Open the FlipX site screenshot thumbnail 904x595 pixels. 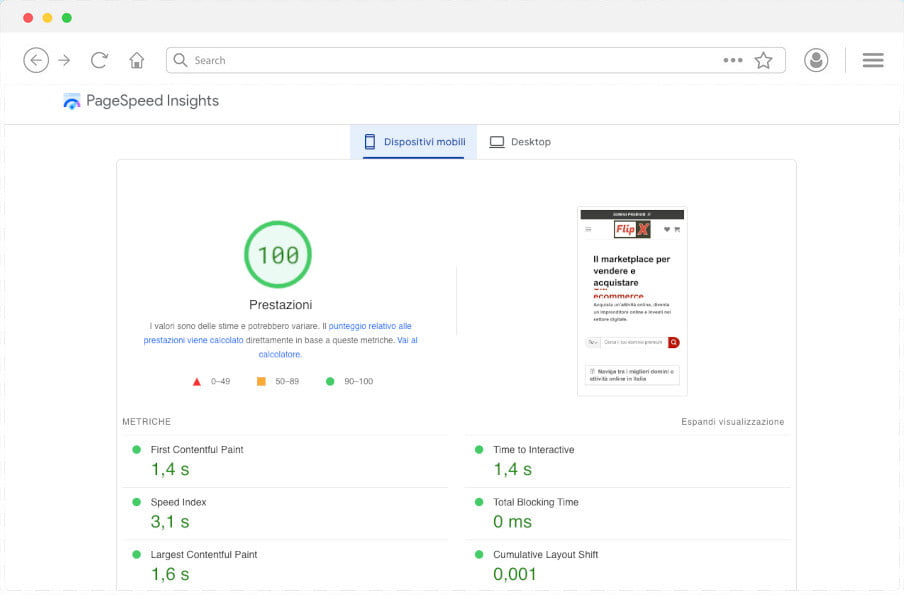(x=632, y=300)
